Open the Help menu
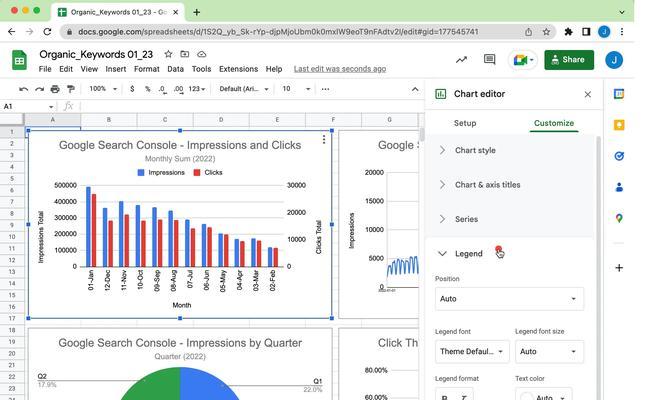This screenshot has height=400, width=667. [274, 69]
